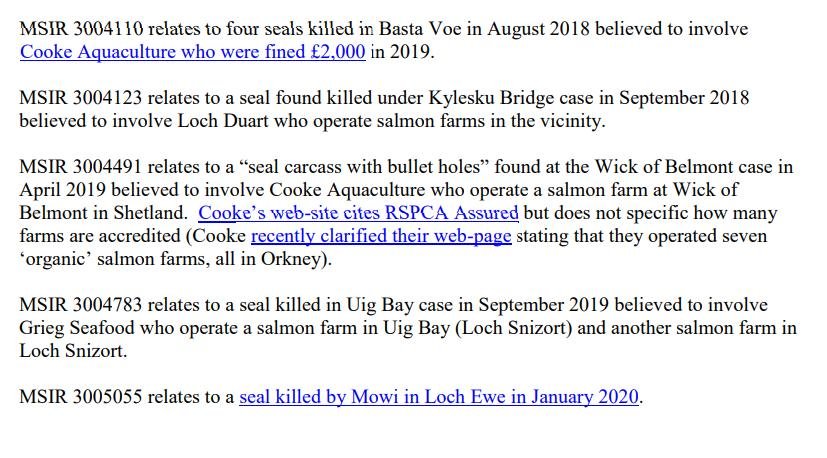This screenshot has width=827, height=458.
Task: Click the Cooke's web-site cites RSPCA Assured link
Action: point(358,213)
